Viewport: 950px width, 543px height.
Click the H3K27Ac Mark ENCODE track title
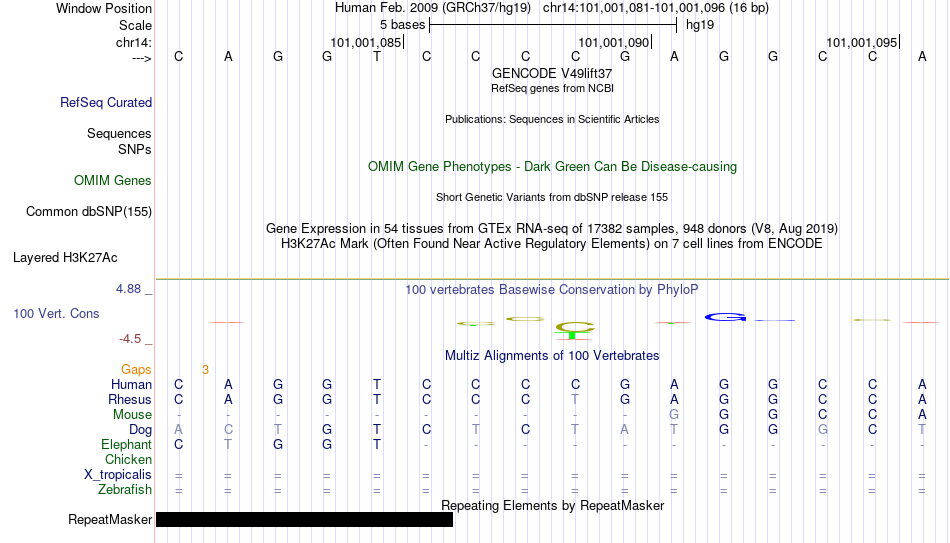pyautogui.click(x=552, y=244)
